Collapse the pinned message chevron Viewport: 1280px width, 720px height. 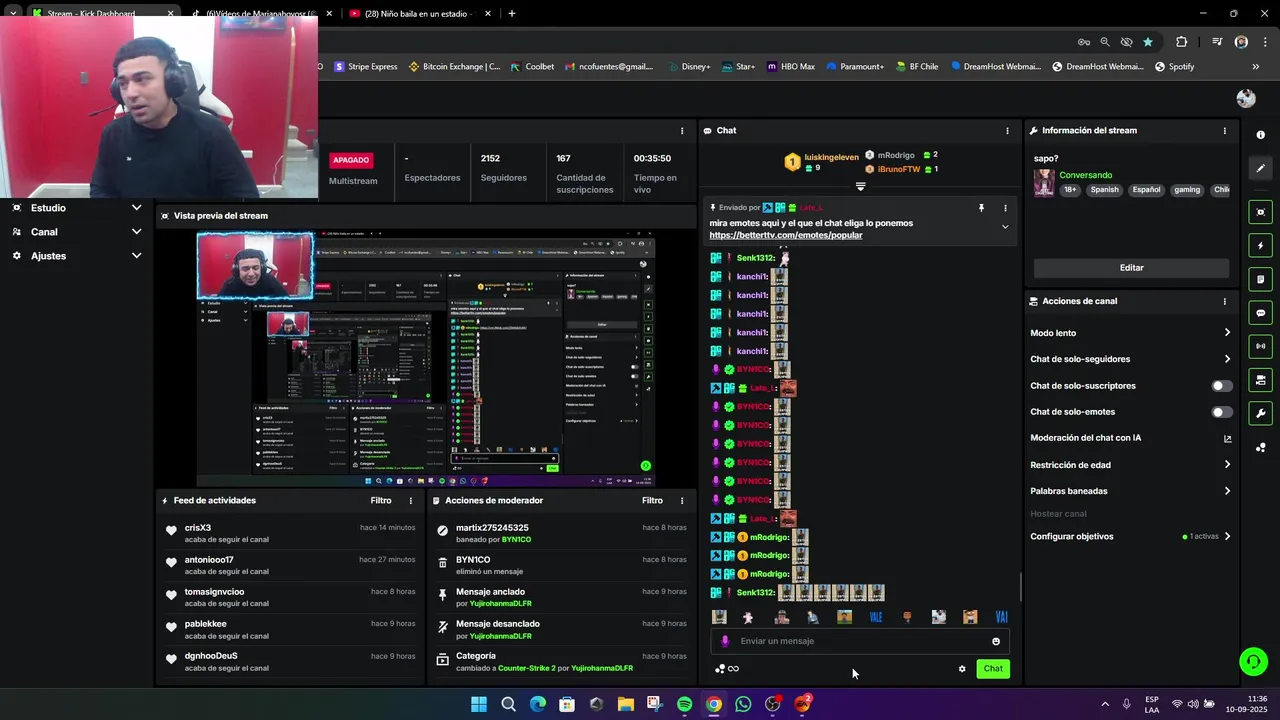click(1005, 227)
